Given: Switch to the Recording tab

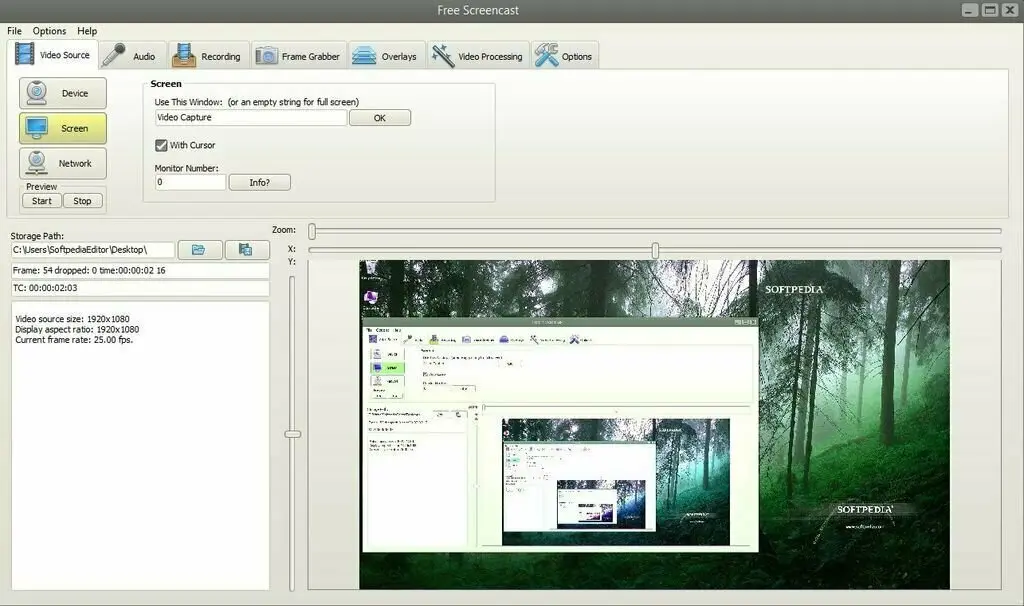Looking at the screenshot, I should pos(207,56).
